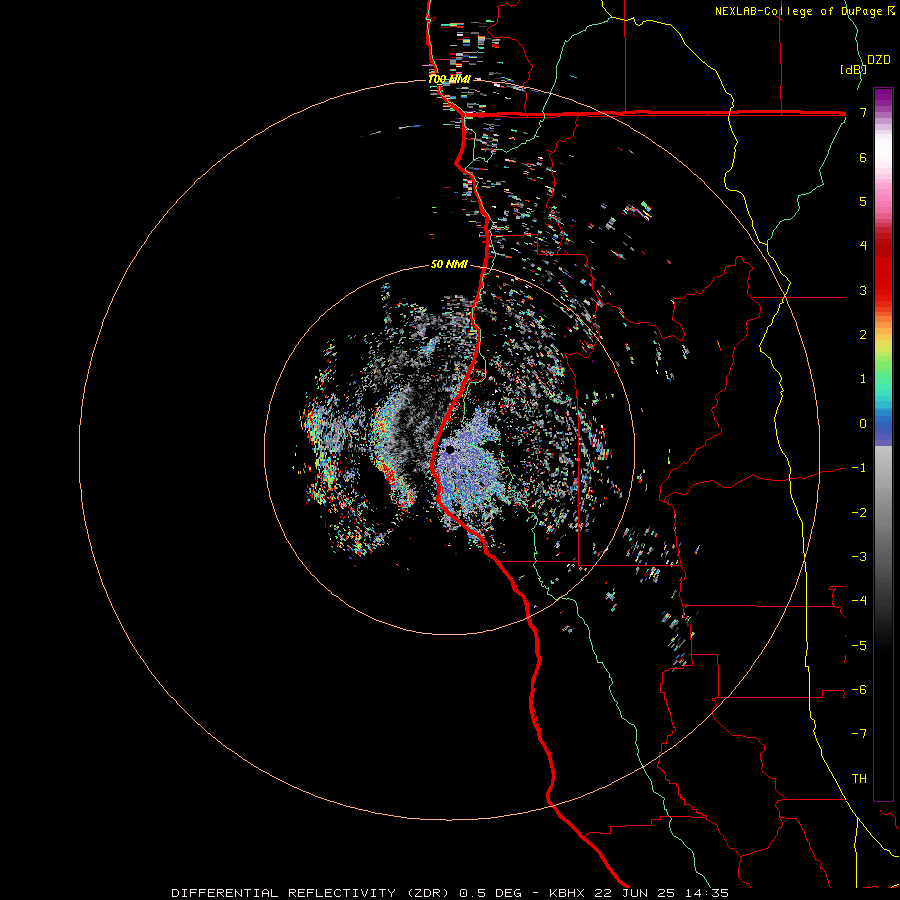Click the 100 NMI range ring label

(449, 79)
